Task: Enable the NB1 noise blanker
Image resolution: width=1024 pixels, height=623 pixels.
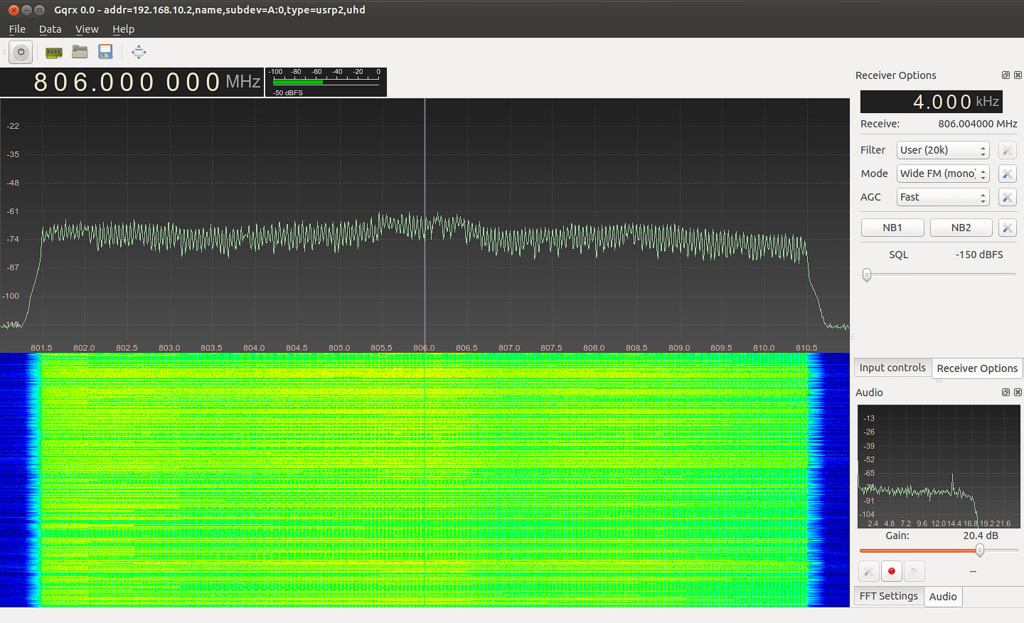Action: tap(892, 227)
